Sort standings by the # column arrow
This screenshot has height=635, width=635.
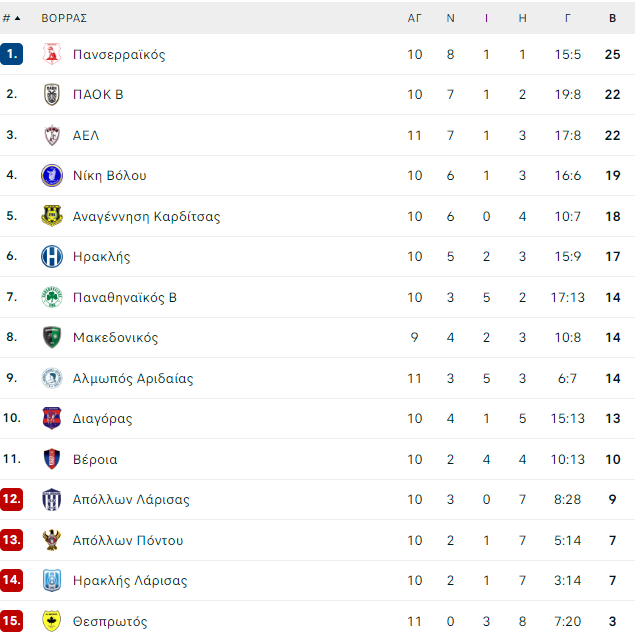11,18
